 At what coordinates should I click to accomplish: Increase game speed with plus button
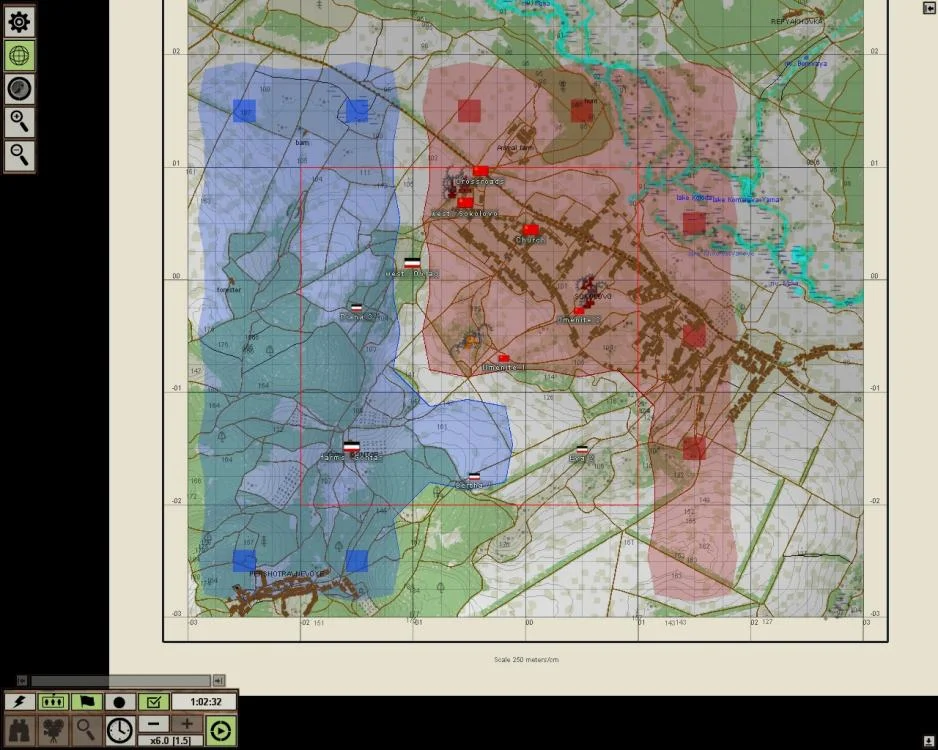pos(187,724)
